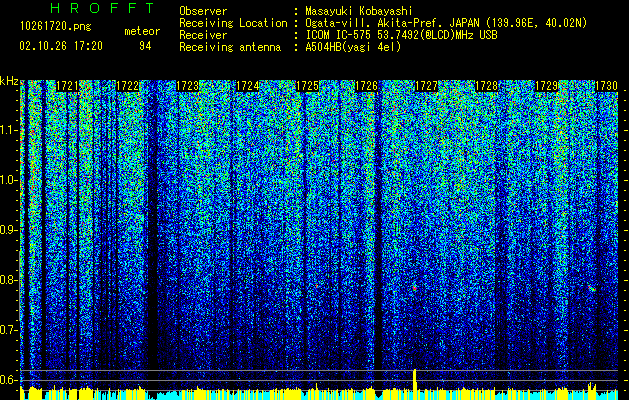Image resolution: width=629 pixels, height=400 pixels.
Task: Click the 1.0 kHz axis label
Action: click(x=9, y=180)
